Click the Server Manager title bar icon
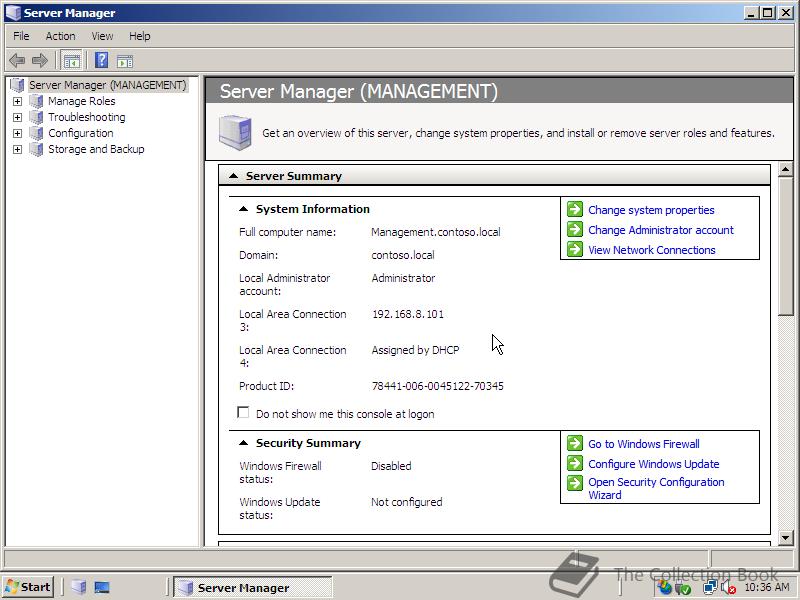This screenshot has width=800, height=600. (13, 13)
